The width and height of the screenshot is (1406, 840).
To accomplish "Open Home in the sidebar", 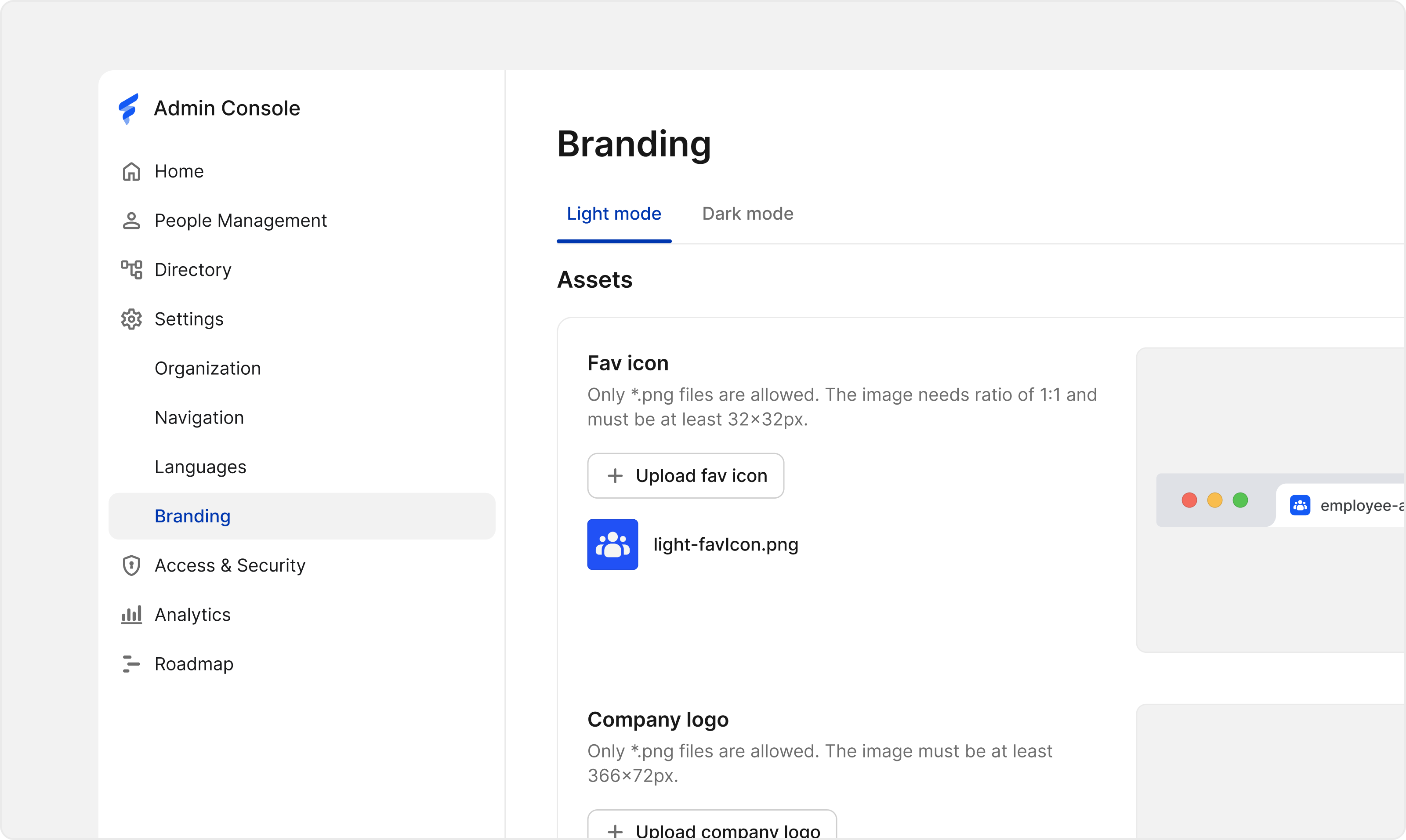I will point(302,171).
